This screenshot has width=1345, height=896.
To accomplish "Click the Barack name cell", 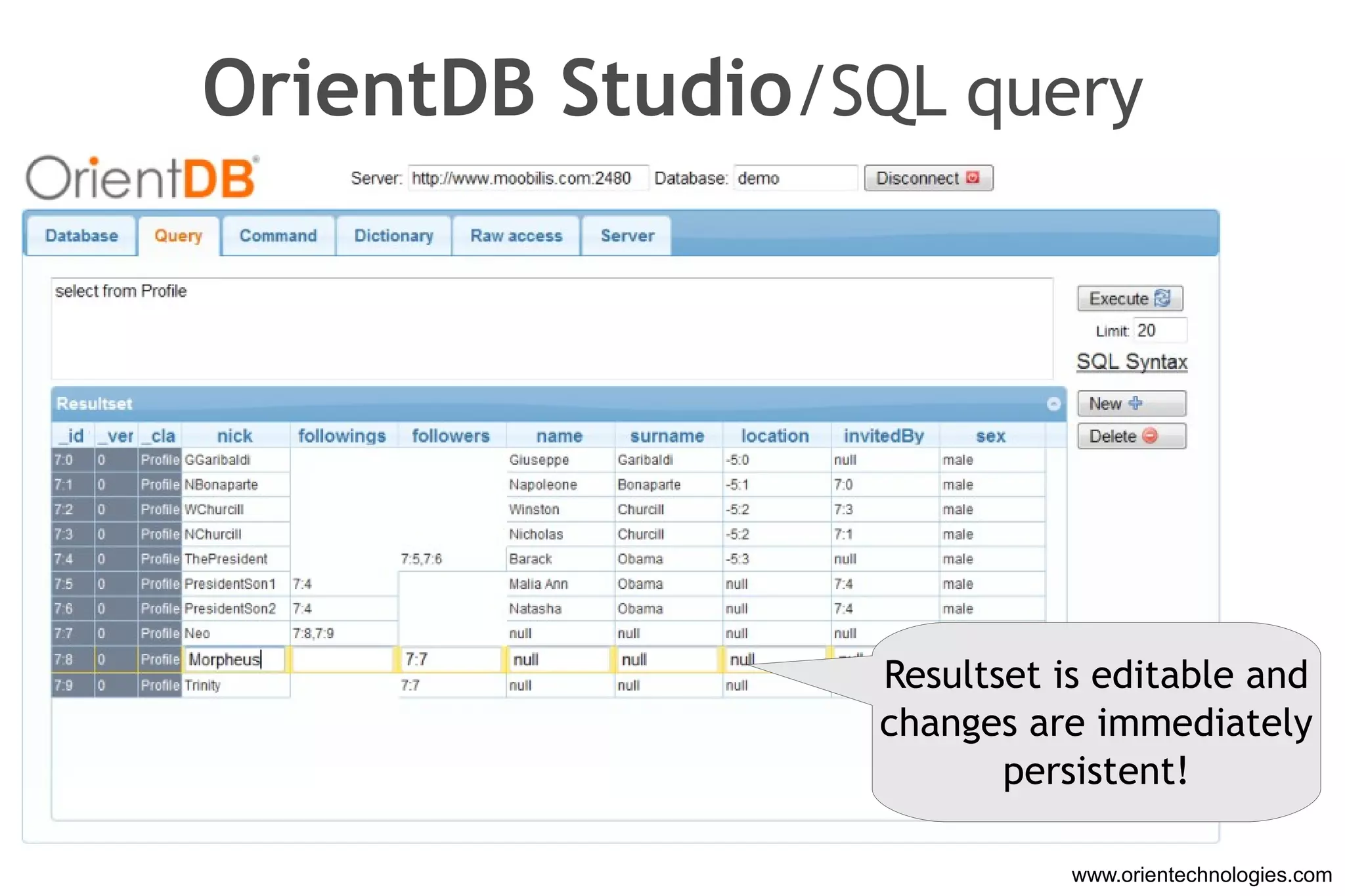I will (560, 559).
